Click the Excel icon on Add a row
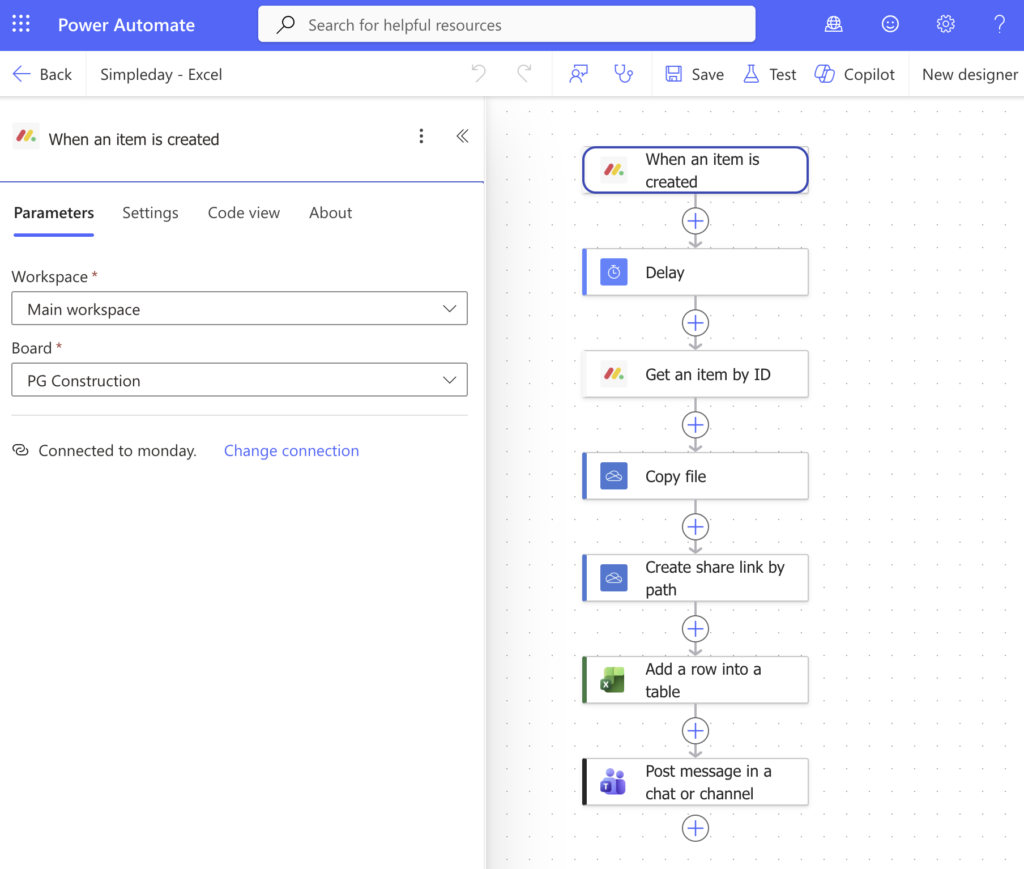 coord(613,680)
